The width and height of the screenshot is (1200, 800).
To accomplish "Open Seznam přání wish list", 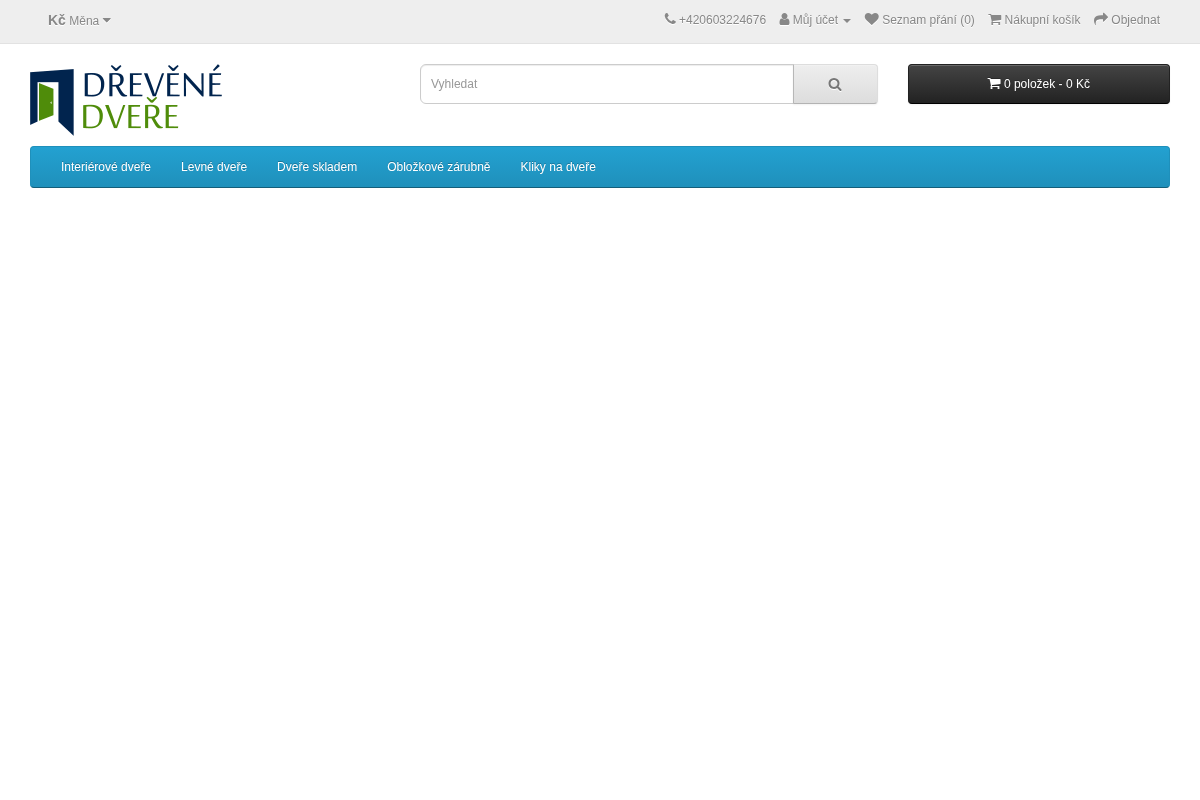I will click(920, 20).
